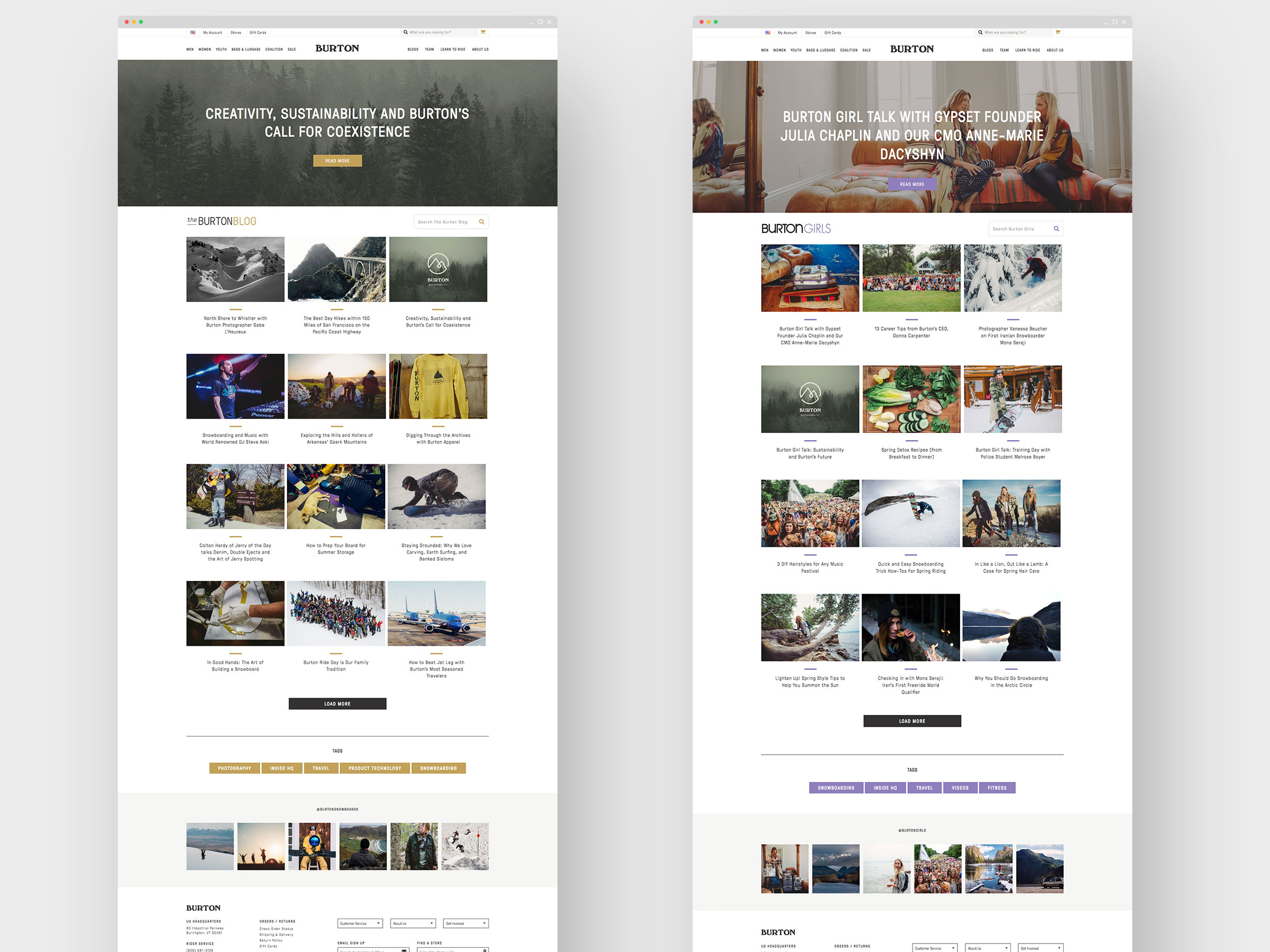Open the Get Involved dropdown in the left window footer

pos(465,923)
